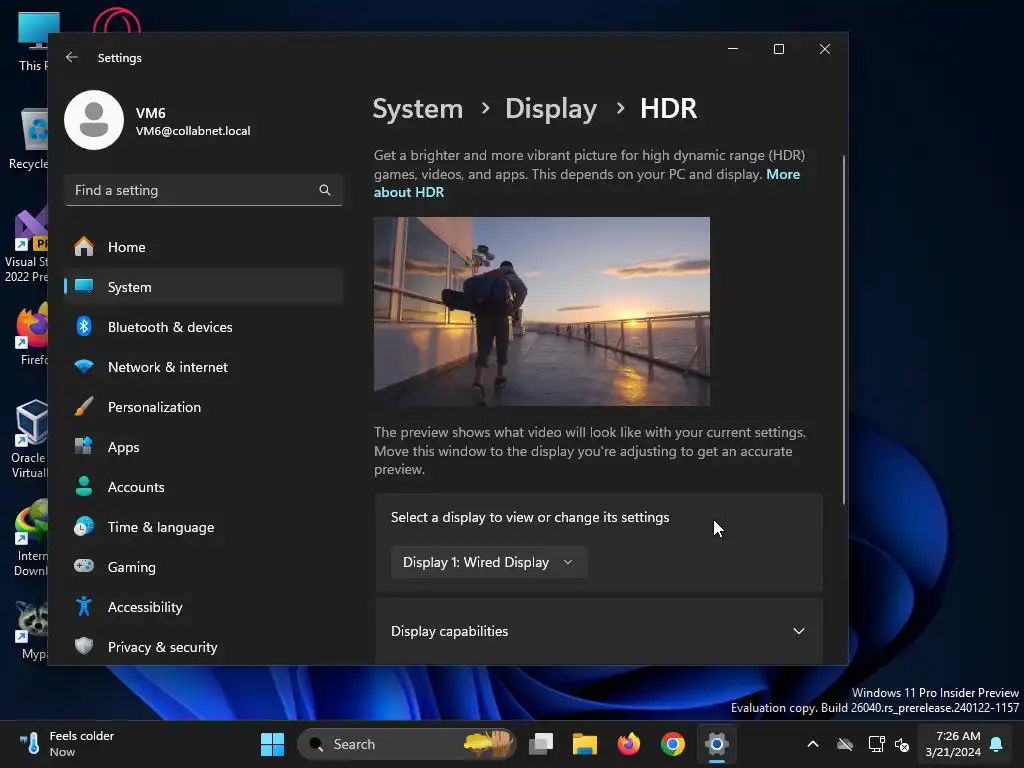Image resolution: width=1024 pixels, height=768 pixels.
Task: Click the Accounts person icon
Action: 84,486
